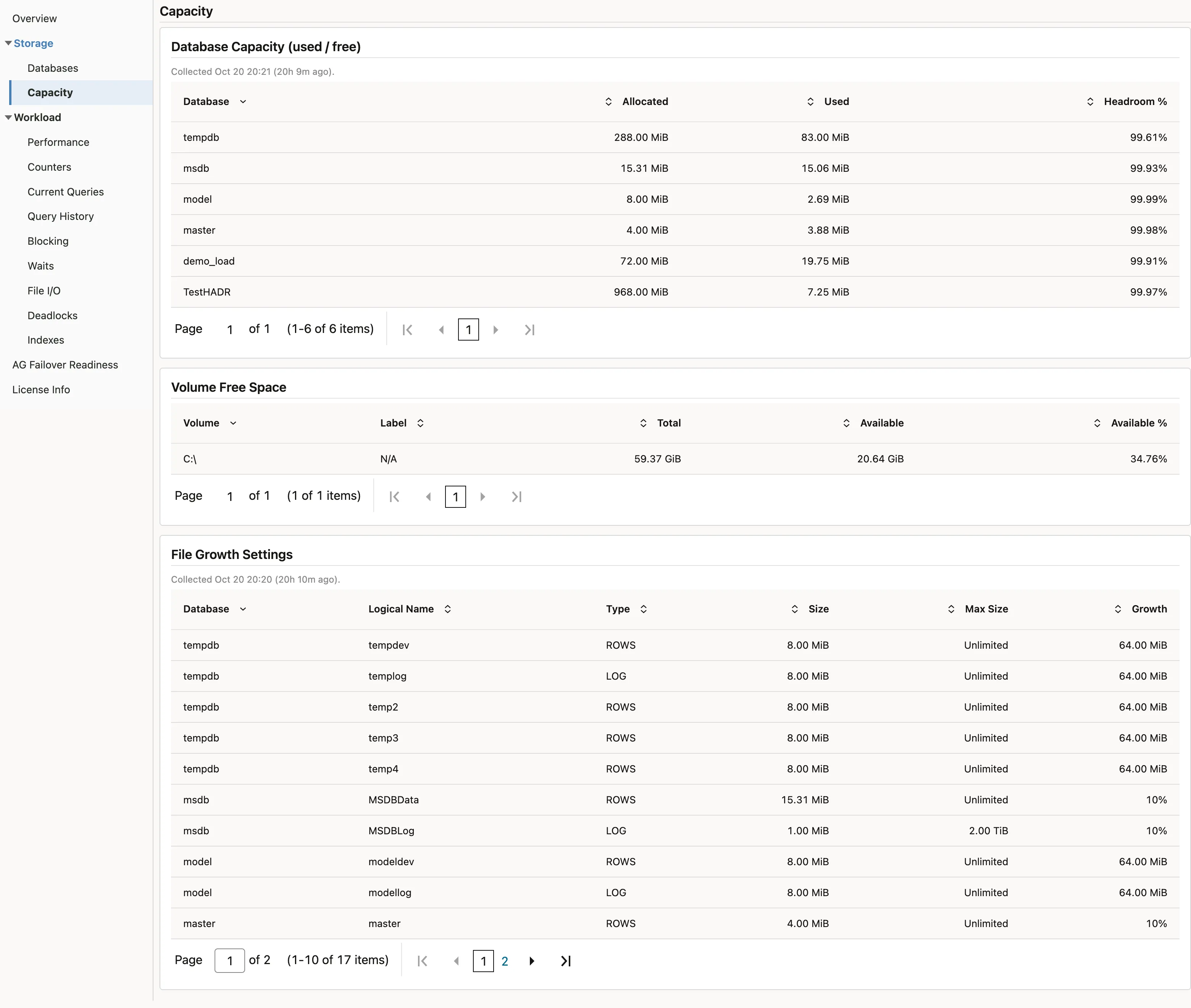Sort File Growth by Max Size
This screenshot has width=1191, height=1008.
951,609
